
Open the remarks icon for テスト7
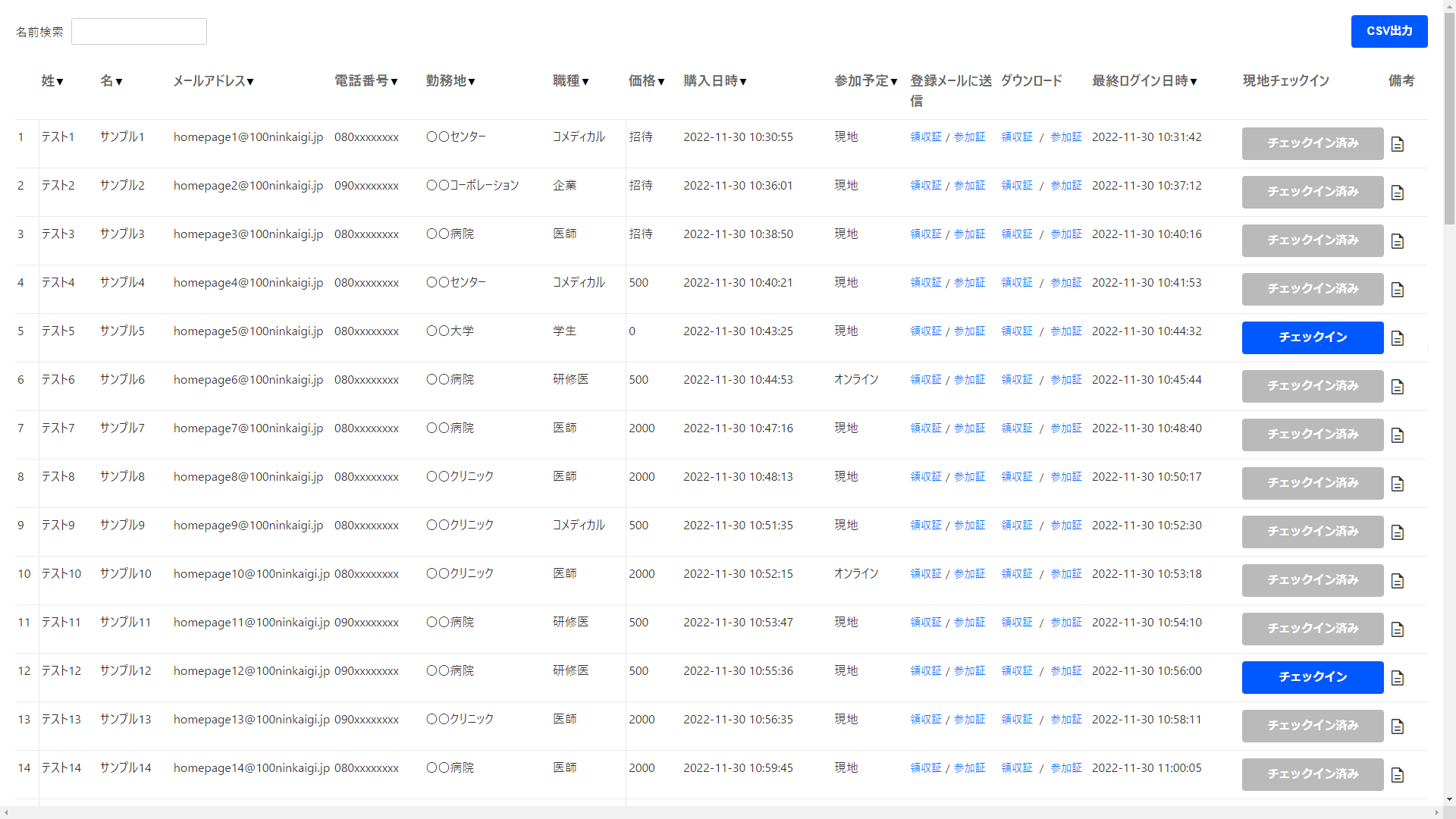point(1398,435)
